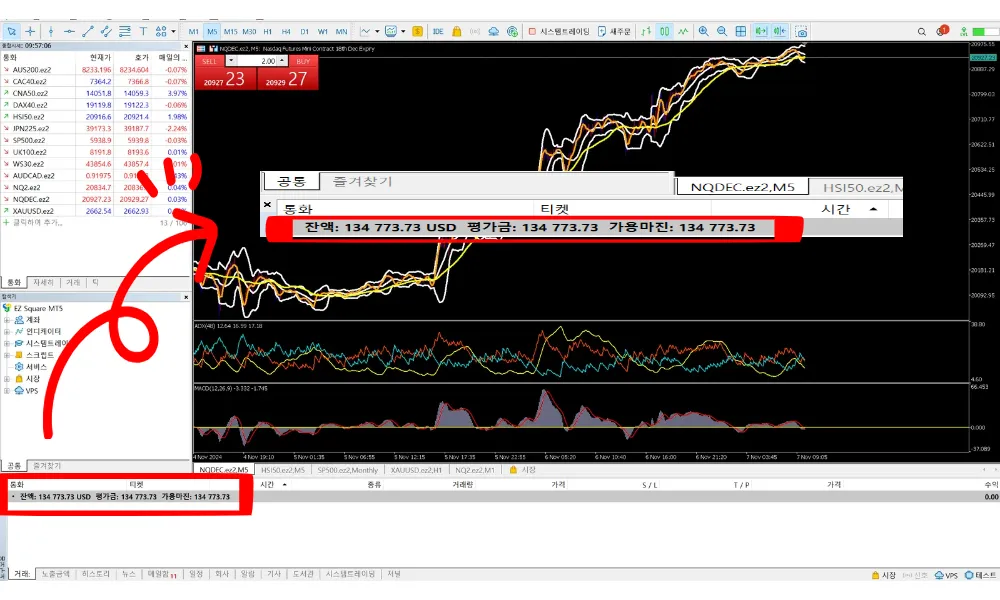
Task: Tile chart windows with grid icon
Action: point(740,31)
